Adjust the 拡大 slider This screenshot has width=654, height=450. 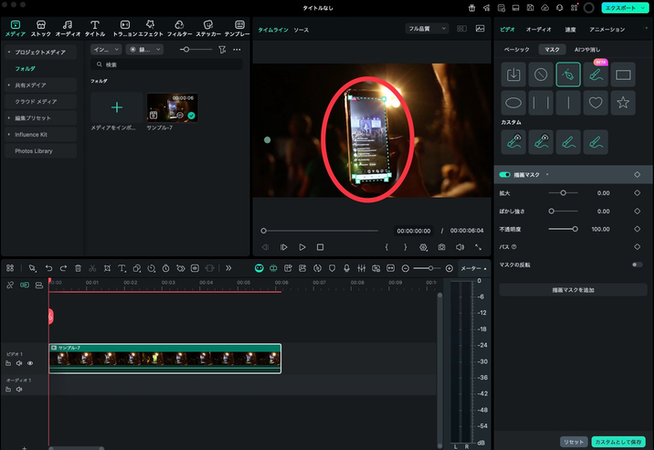point(563,193)
